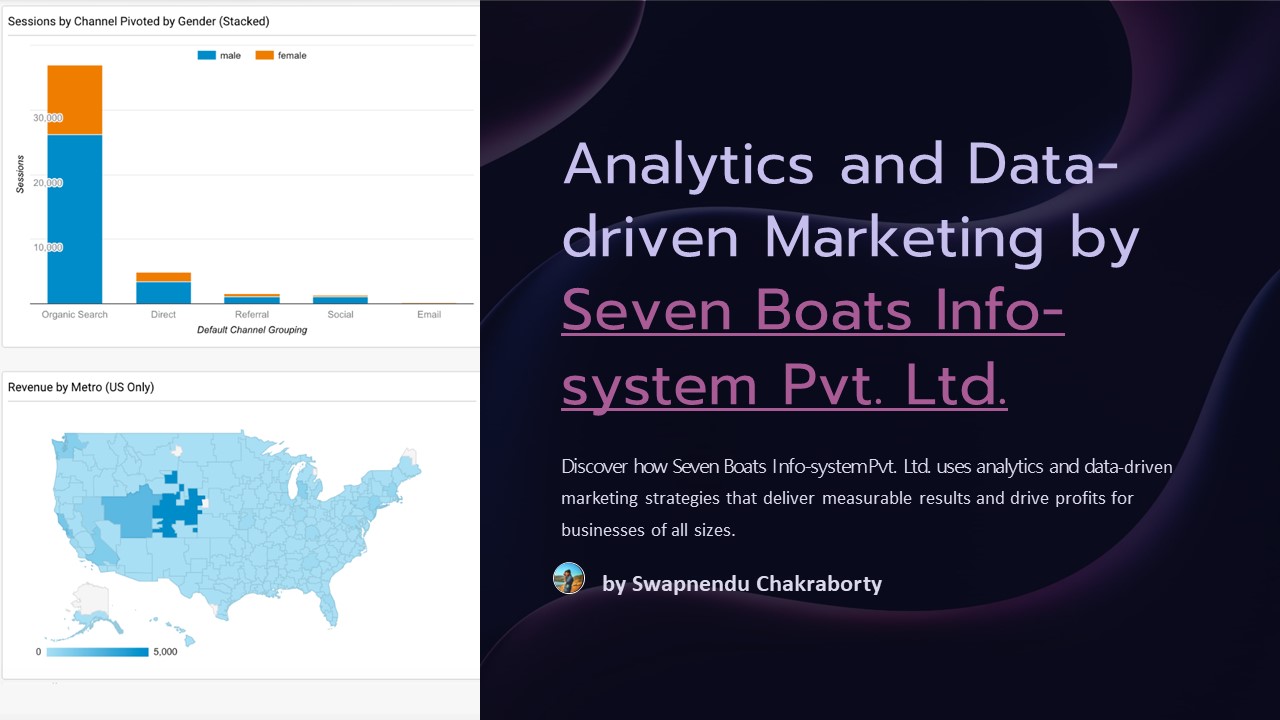Click the Social channel bar
Image resolution: width=1280 pixels, height=720 pixels.
[340, 299]
